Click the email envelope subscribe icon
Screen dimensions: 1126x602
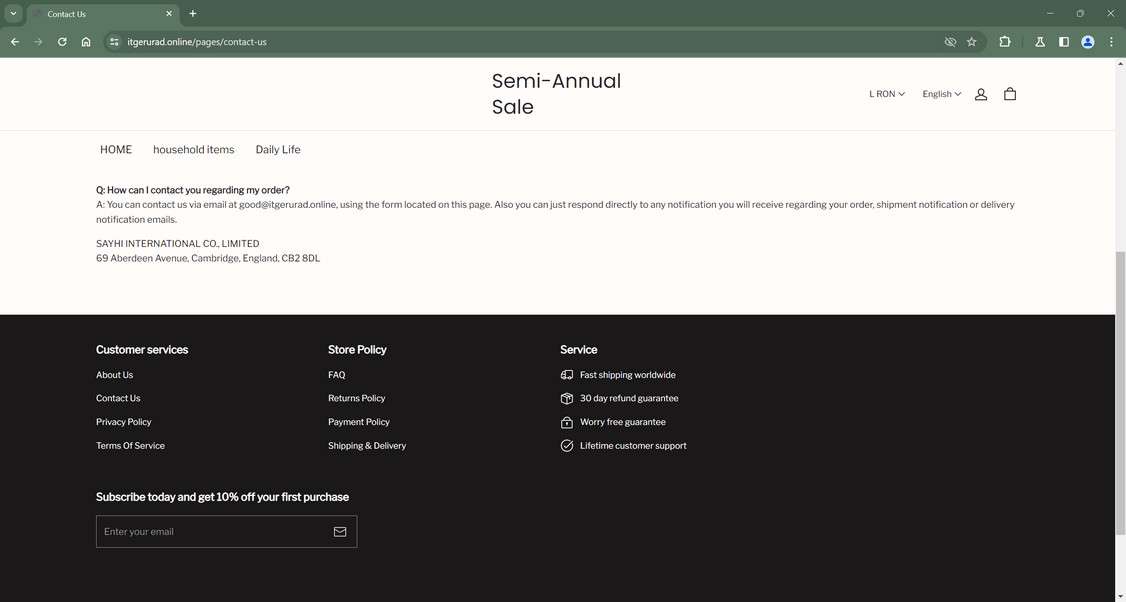(339, 531)
